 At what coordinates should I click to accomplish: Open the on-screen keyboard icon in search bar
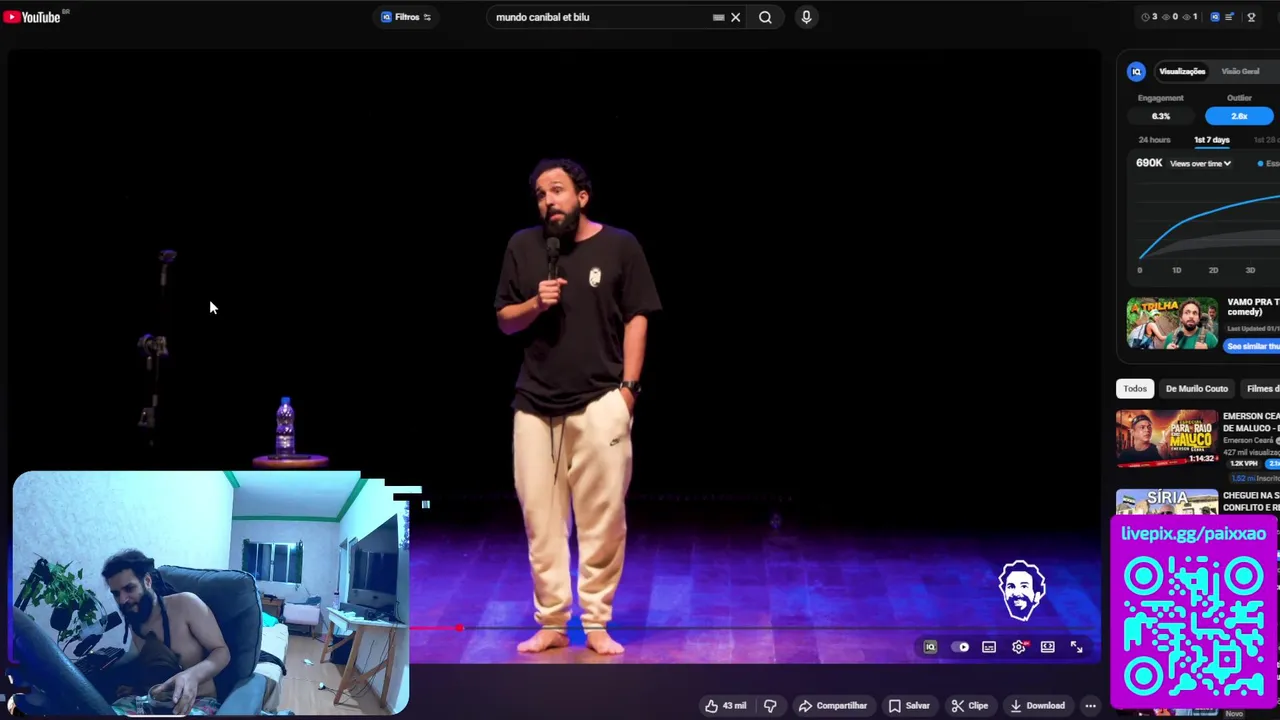coord(718,17)
